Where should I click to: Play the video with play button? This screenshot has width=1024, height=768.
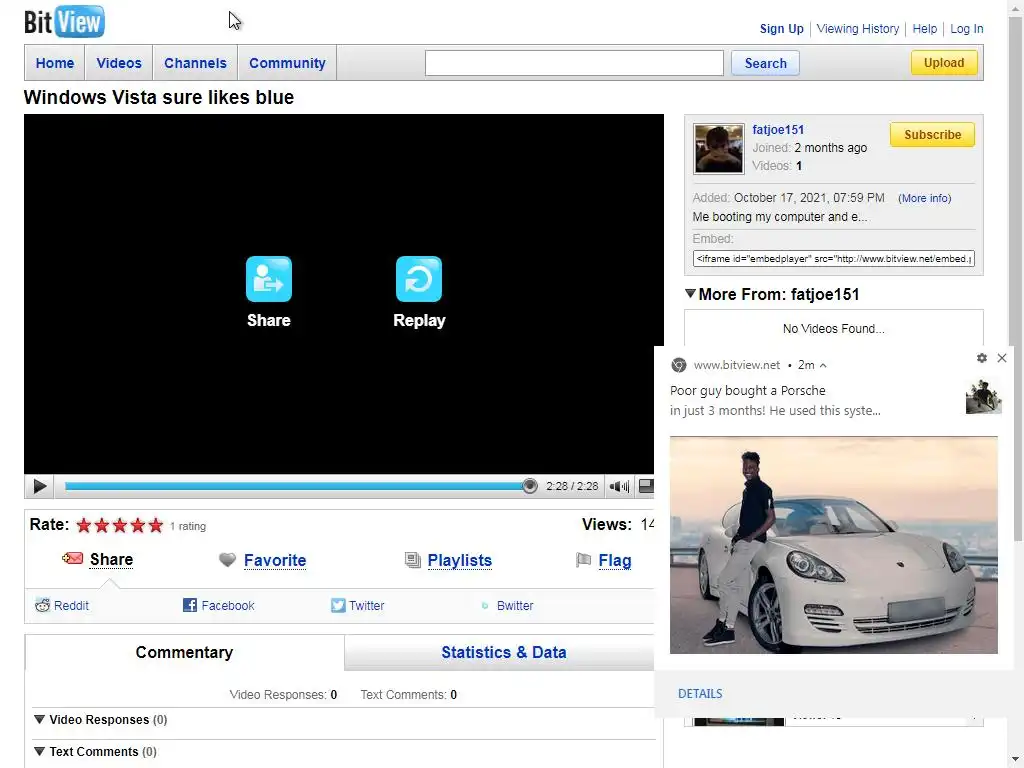pos(39,486)
